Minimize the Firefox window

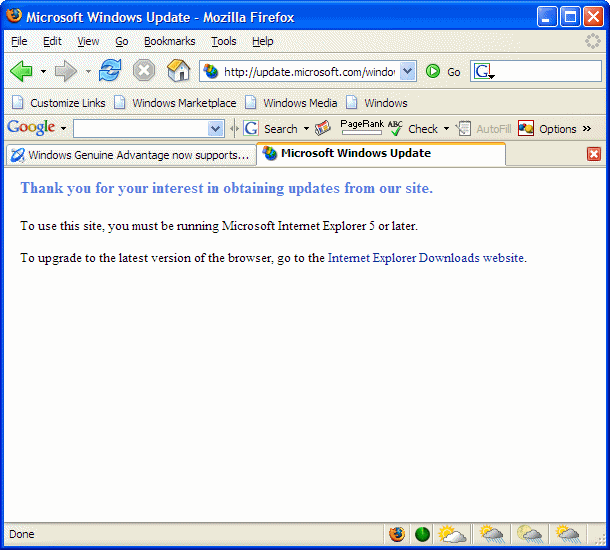click(547, 17)
